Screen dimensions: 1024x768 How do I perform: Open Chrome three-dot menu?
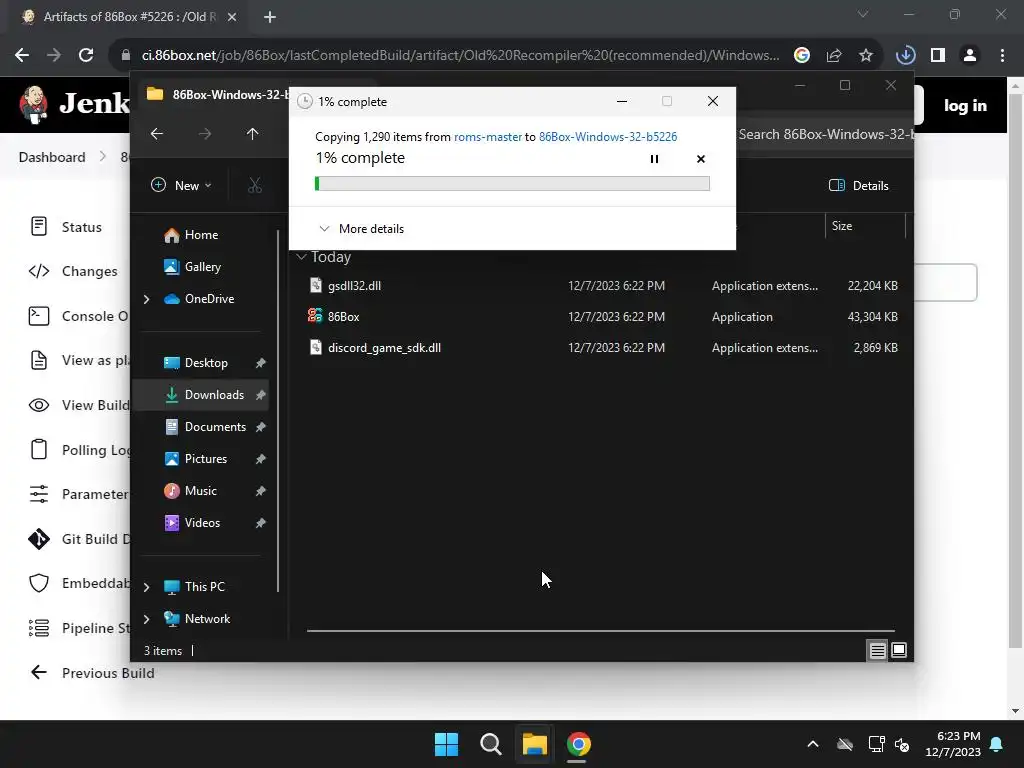click(x=1002, y=56)
